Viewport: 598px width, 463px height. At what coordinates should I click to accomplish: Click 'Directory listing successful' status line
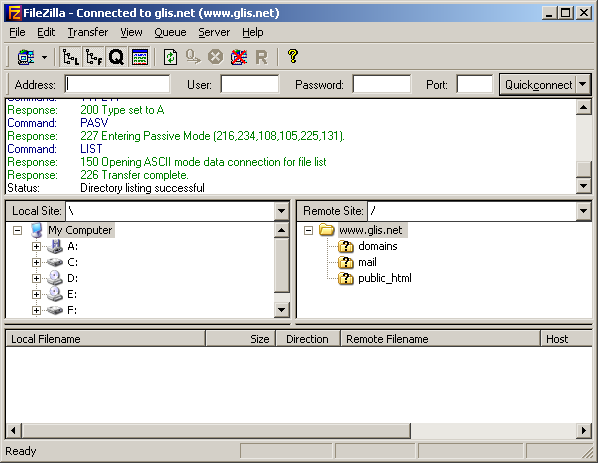[142, 188]
